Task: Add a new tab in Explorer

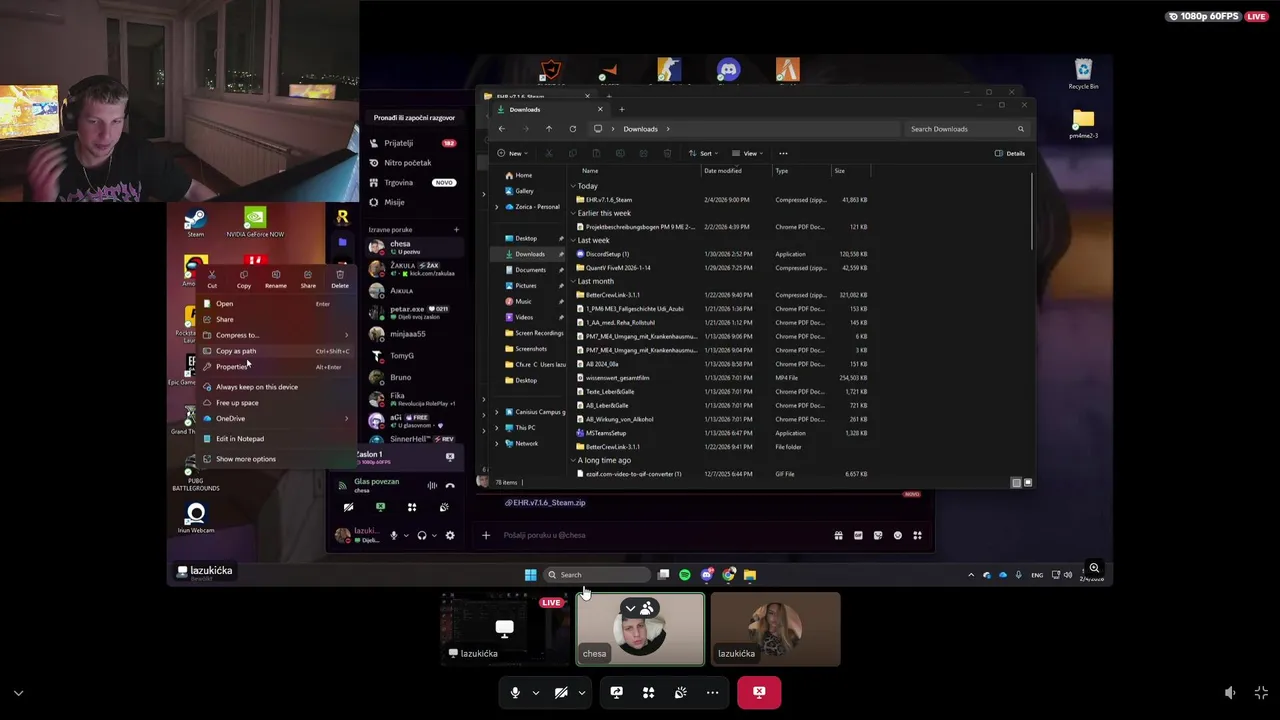Action: (621, 109)
